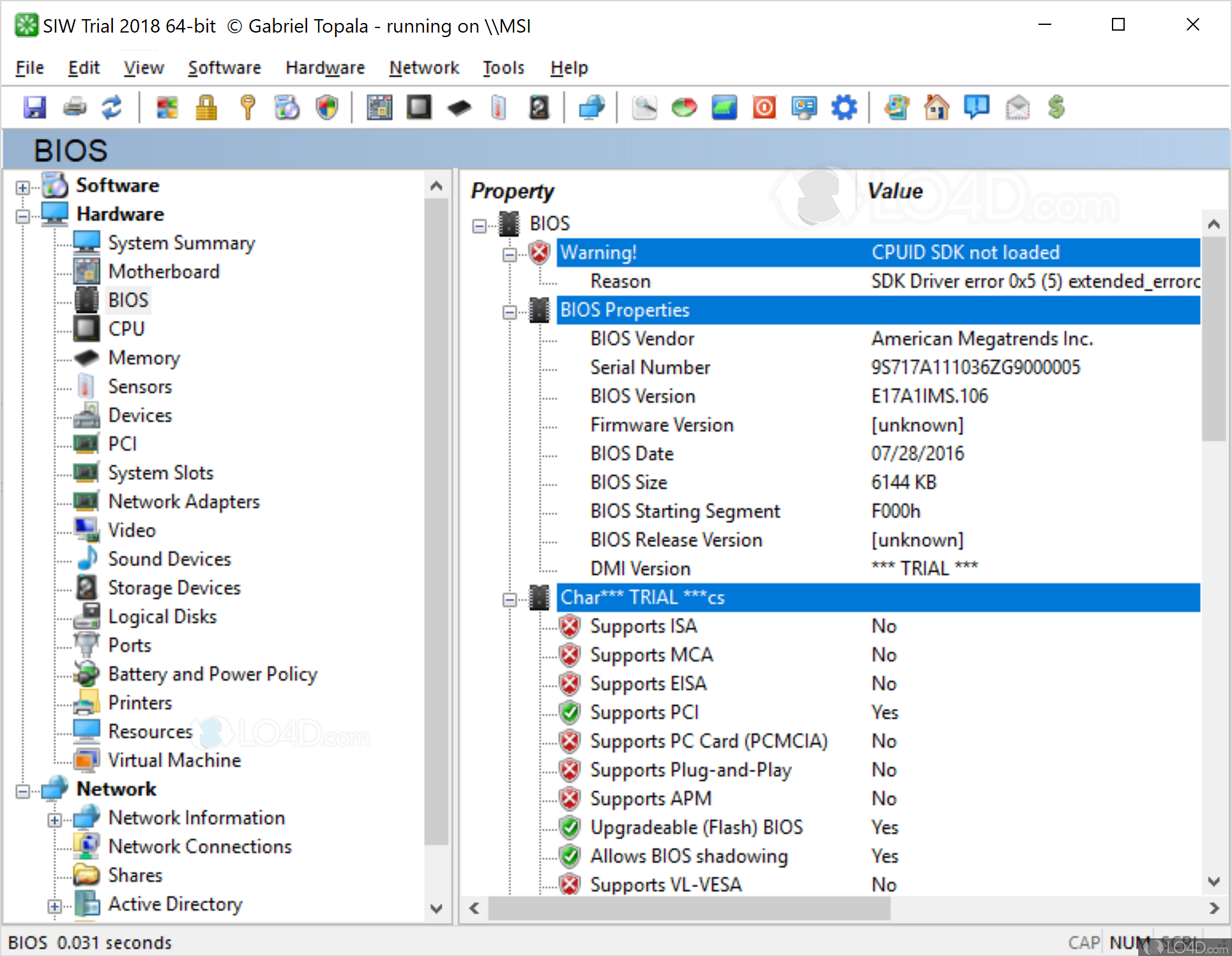Open SIW options via the gear icon
The width and height of the screenshot is (1232, 956).
pos(844,107)
